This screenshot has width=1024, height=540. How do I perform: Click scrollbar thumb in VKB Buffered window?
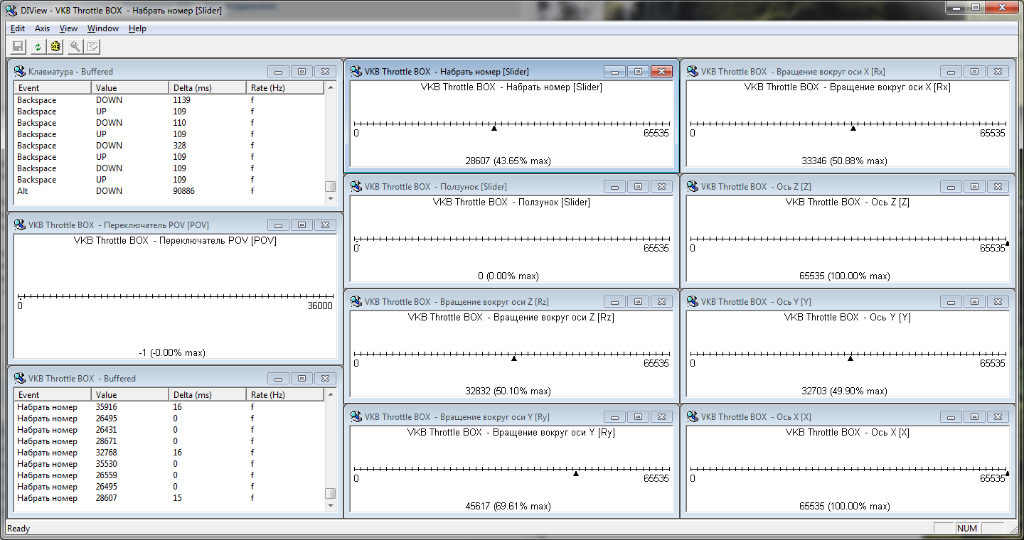coord(330,494)
